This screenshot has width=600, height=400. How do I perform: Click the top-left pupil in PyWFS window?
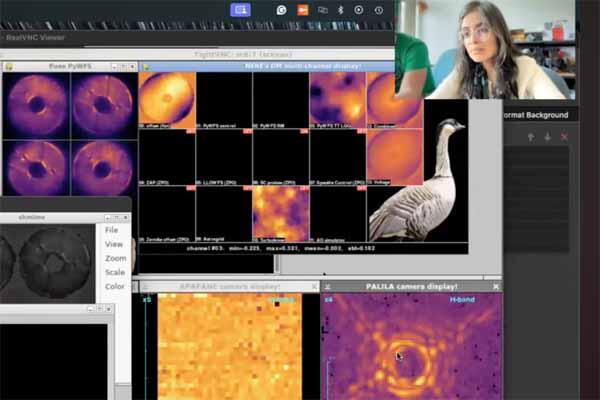point(36,104)
